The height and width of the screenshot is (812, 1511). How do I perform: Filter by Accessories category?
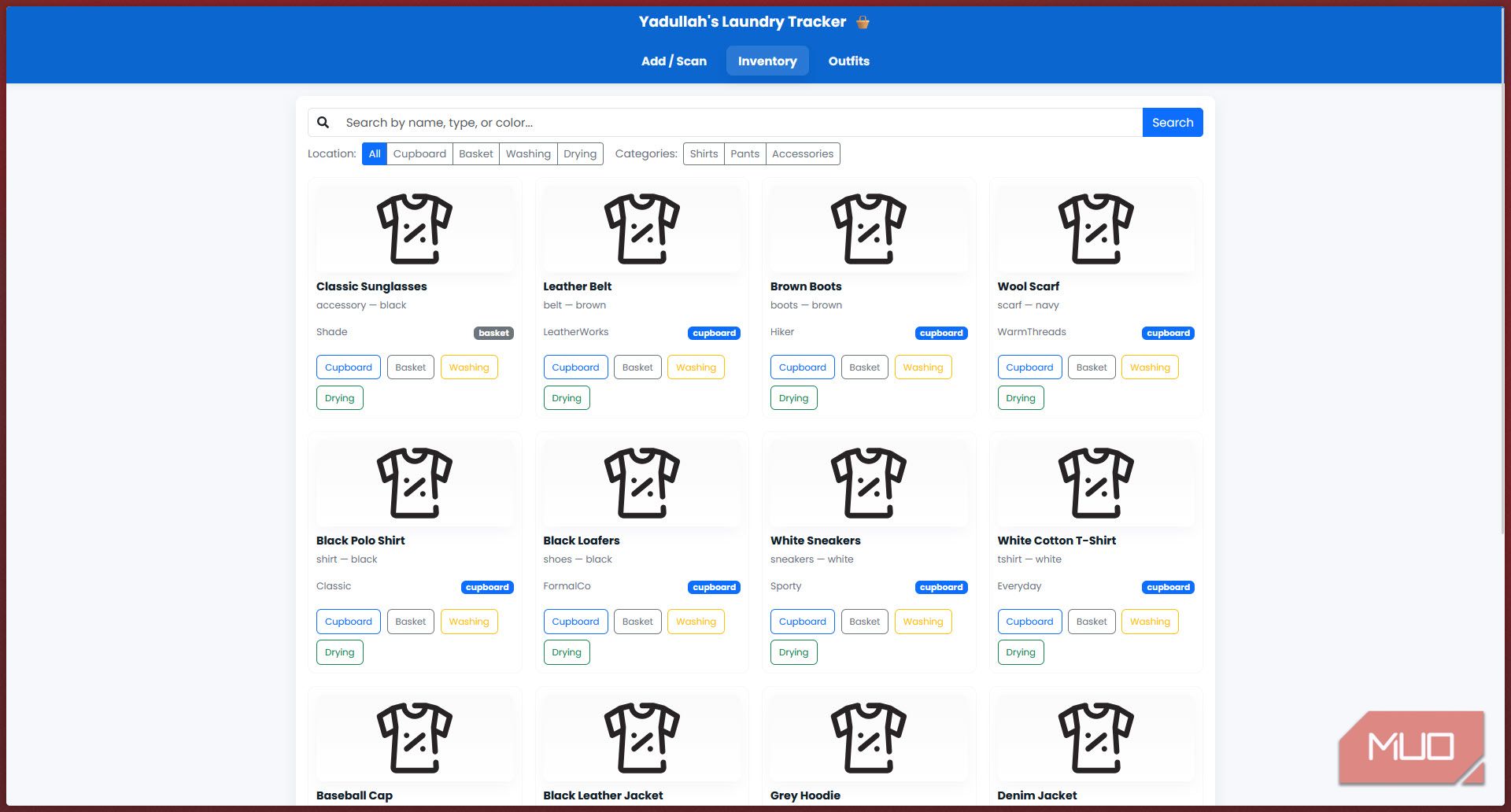(803, 153)
